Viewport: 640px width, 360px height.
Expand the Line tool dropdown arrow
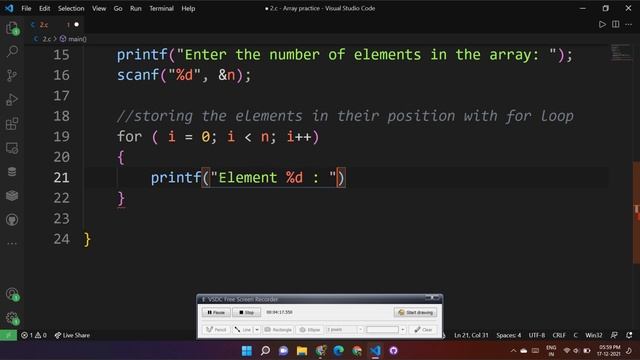(x=257, y=329)
